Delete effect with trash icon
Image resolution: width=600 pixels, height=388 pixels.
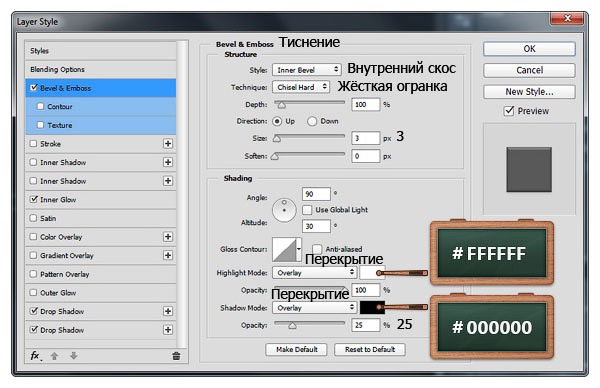point(176,356)
